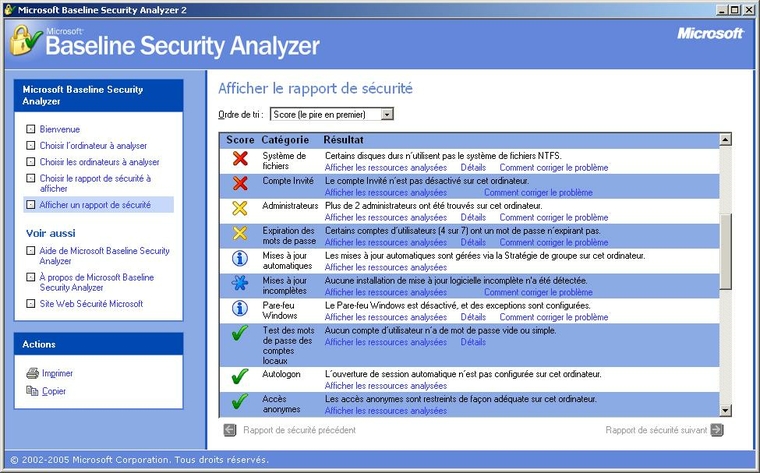Click Comment corriger le problème for Mises à jour incomplètes
The width and height of the screenshot is (760, 473).
538,292
